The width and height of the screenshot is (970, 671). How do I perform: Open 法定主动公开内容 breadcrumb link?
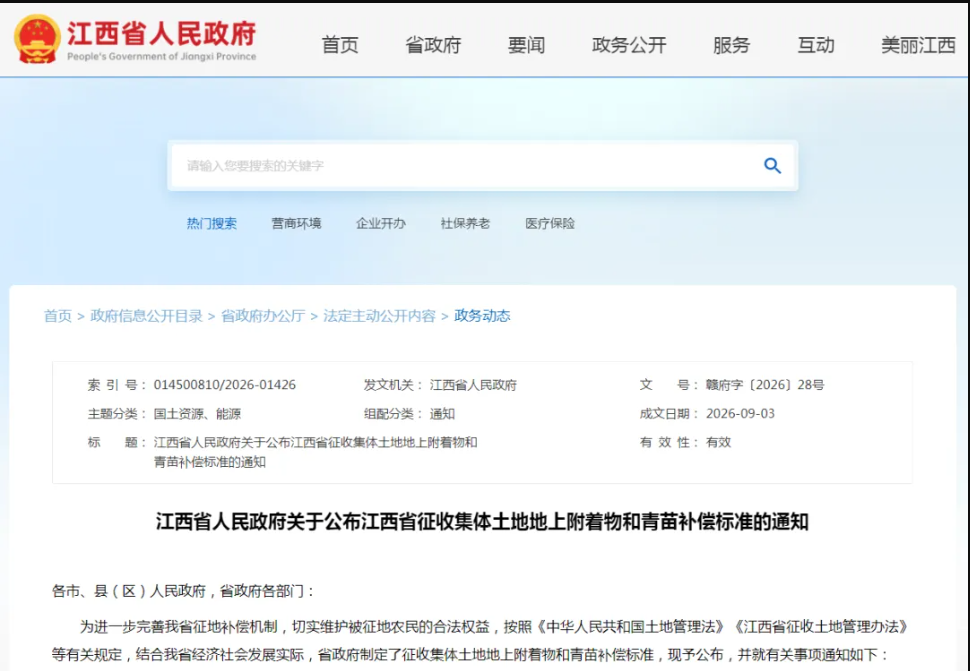[379, 316]
